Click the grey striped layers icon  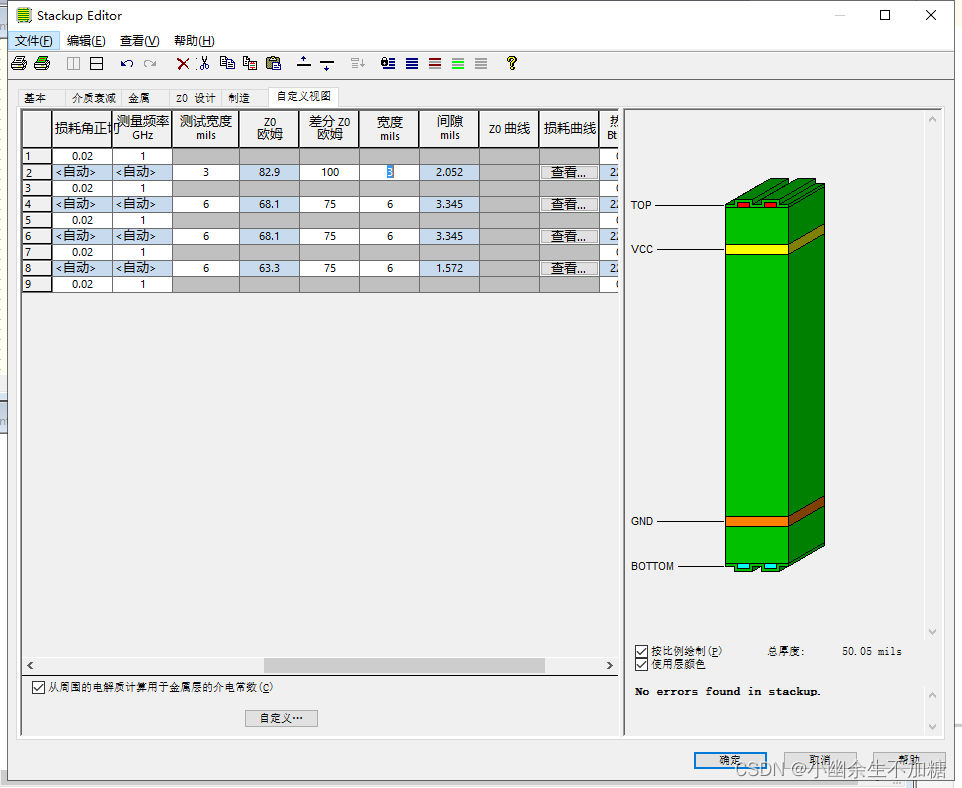pyautogui.click(x=481, y=63)
